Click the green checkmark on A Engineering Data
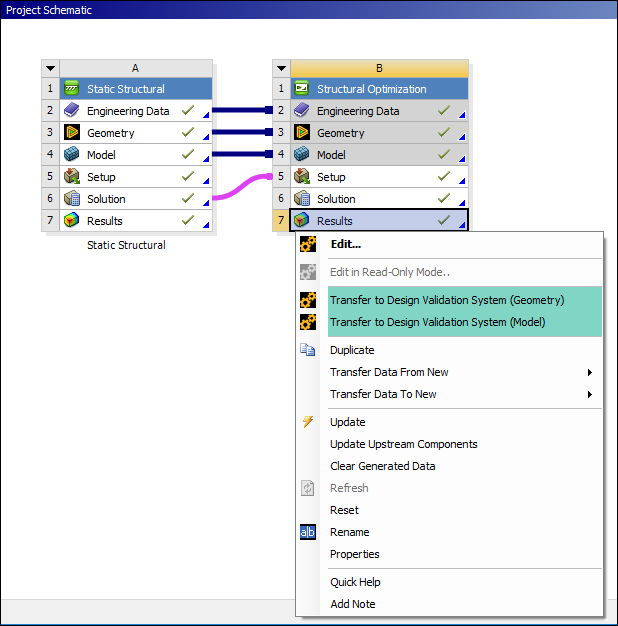The image size is (618, 626). (188, 110)
